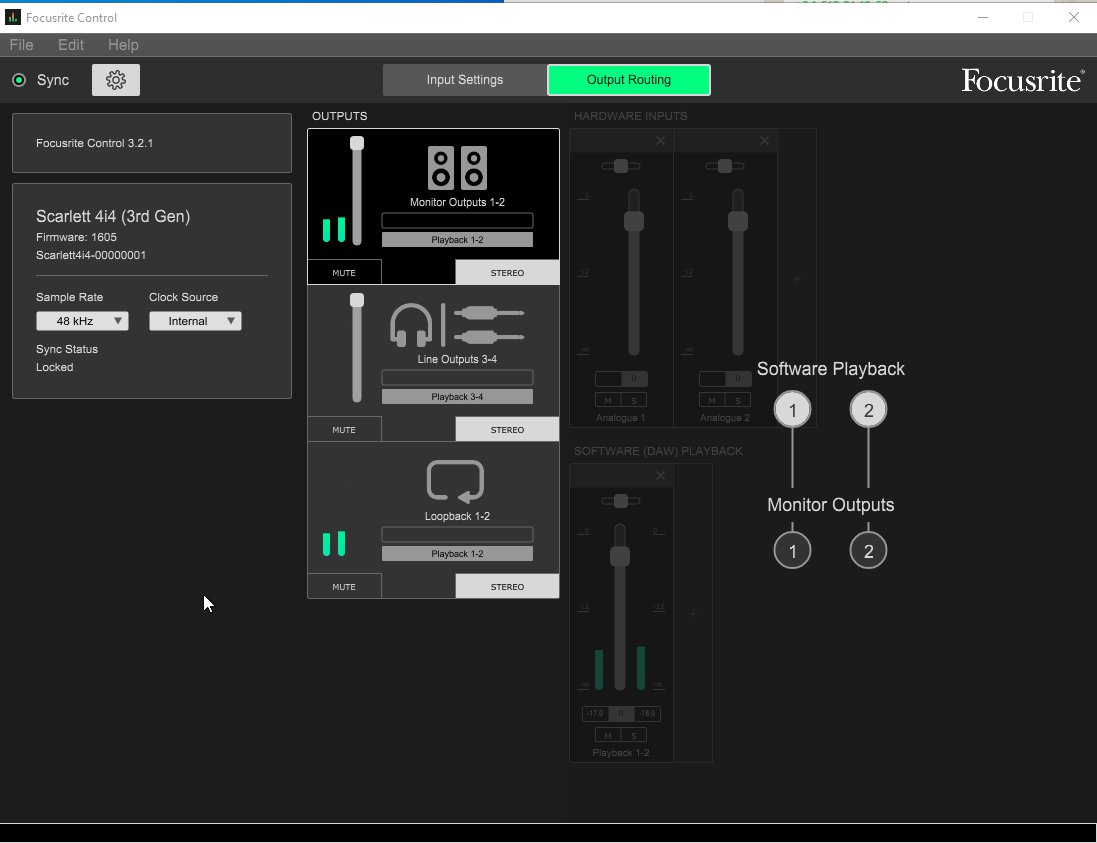Click Monitor Outputs node 1
Viewport: 1097px width, 843px height.
[x=793, y=551]
